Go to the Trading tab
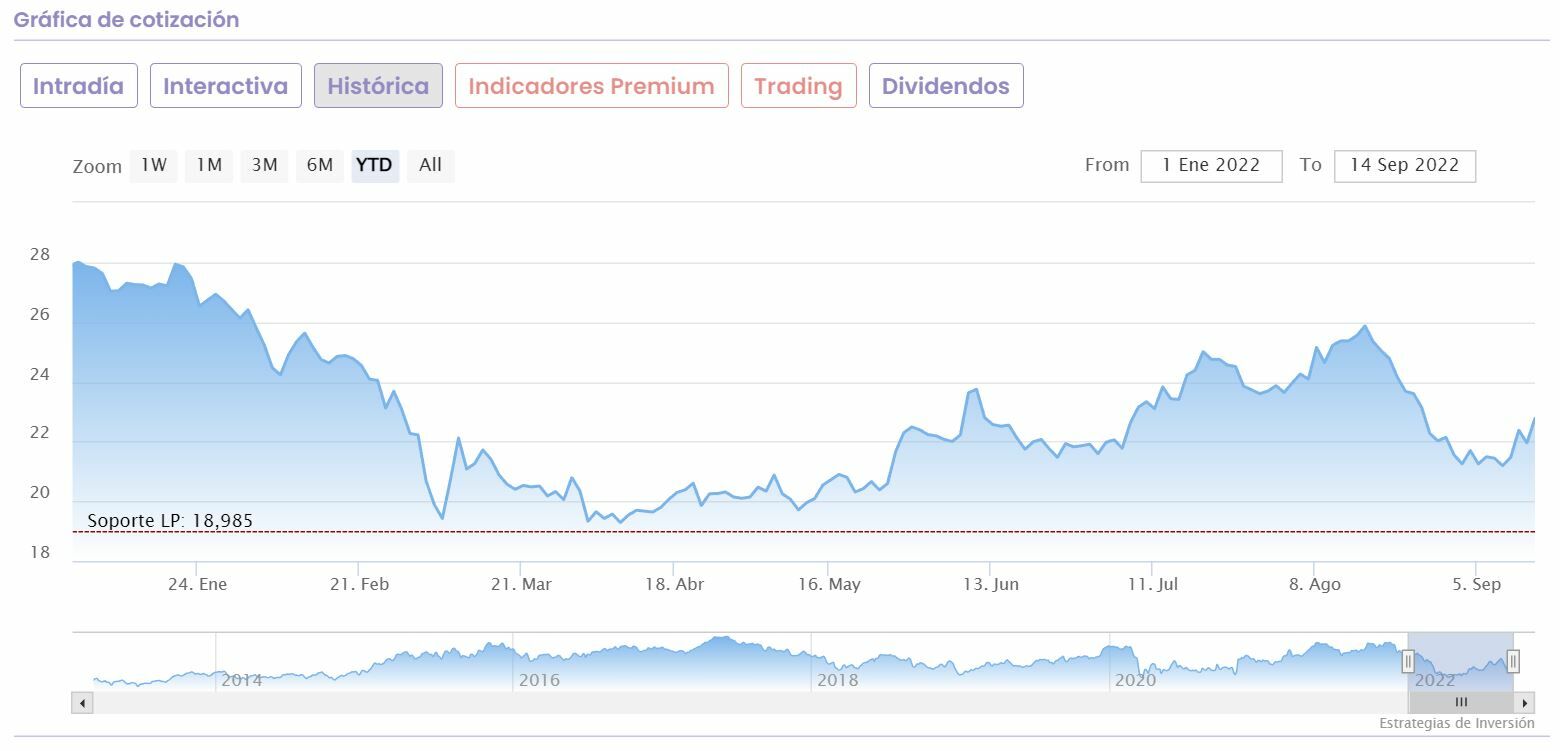Viewport: 1560px width, 751px height. (x=798, y=86)
